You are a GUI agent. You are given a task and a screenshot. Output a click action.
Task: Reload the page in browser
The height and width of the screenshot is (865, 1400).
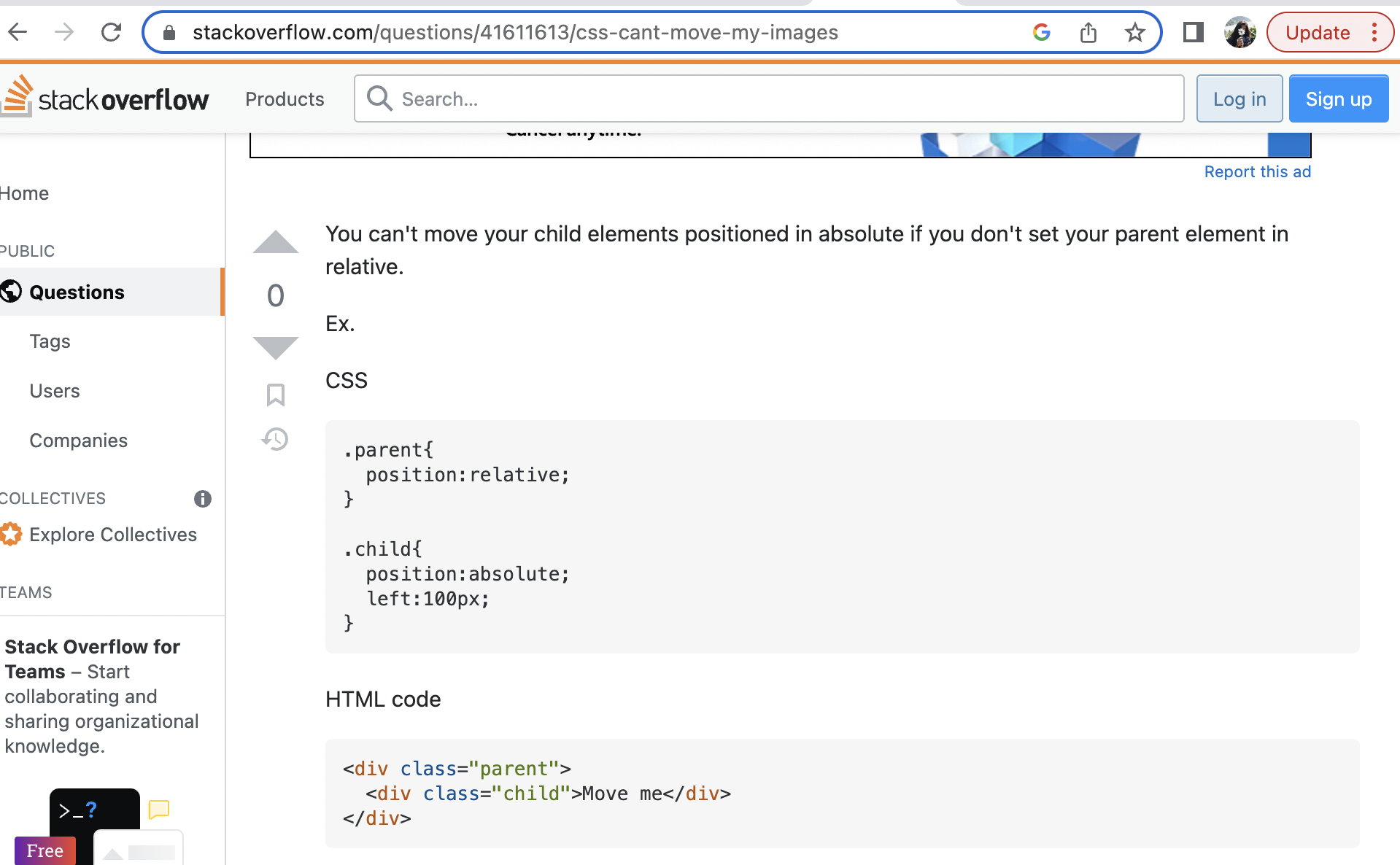coord(111,32)
